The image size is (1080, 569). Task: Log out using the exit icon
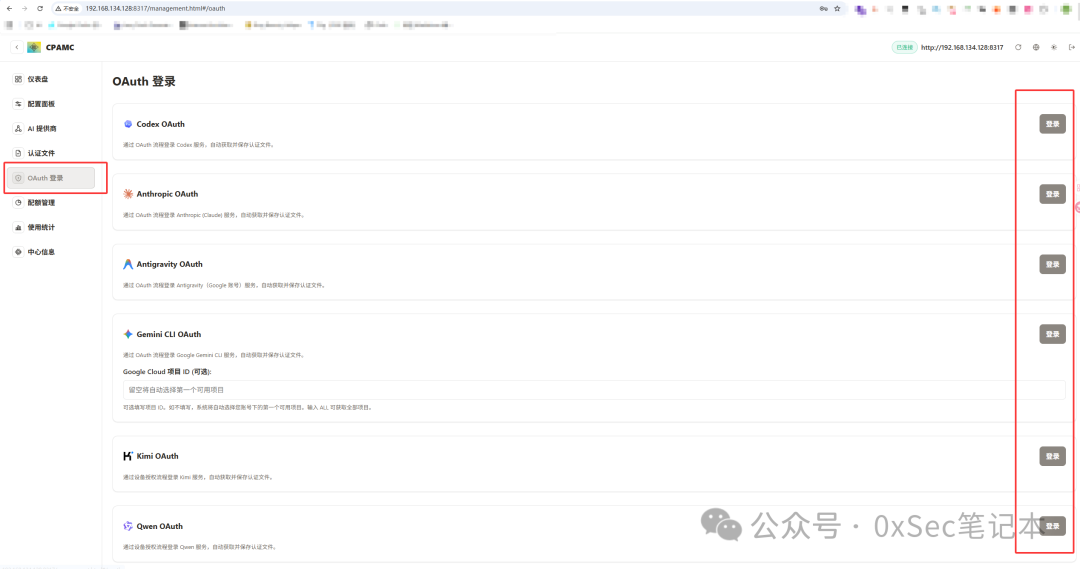click(x=1072, y=48)
